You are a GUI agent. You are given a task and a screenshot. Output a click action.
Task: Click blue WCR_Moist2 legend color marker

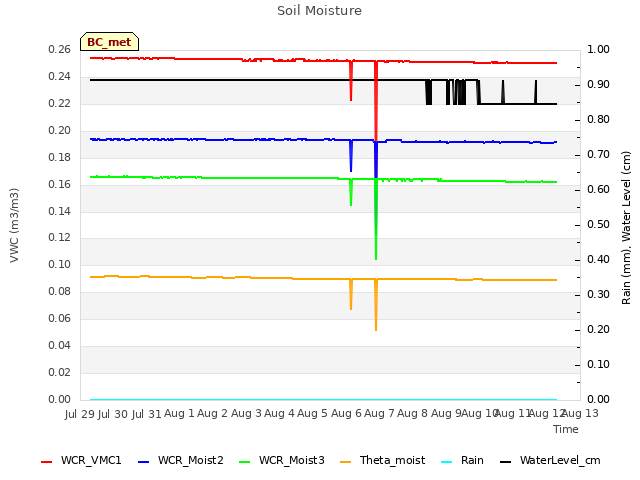click(144, 462)
